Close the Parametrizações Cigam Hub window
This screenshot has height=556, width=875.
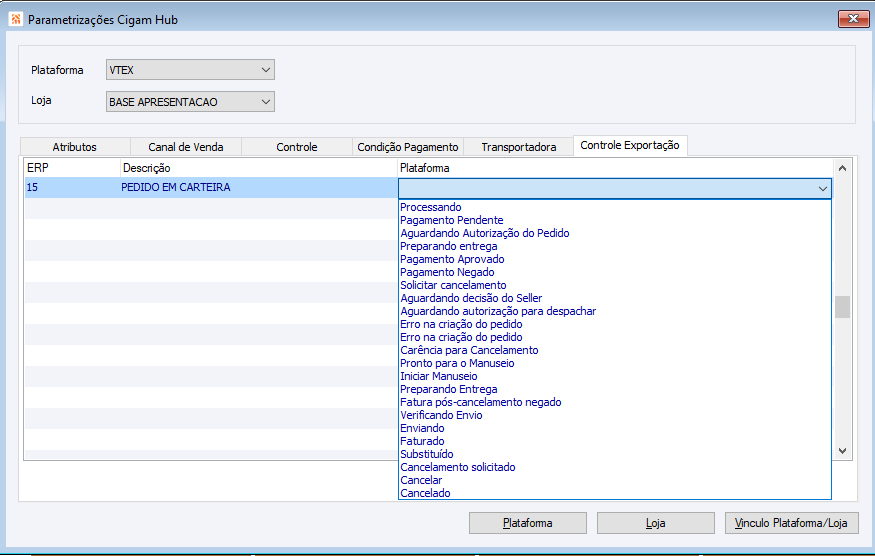click(853, 19)
